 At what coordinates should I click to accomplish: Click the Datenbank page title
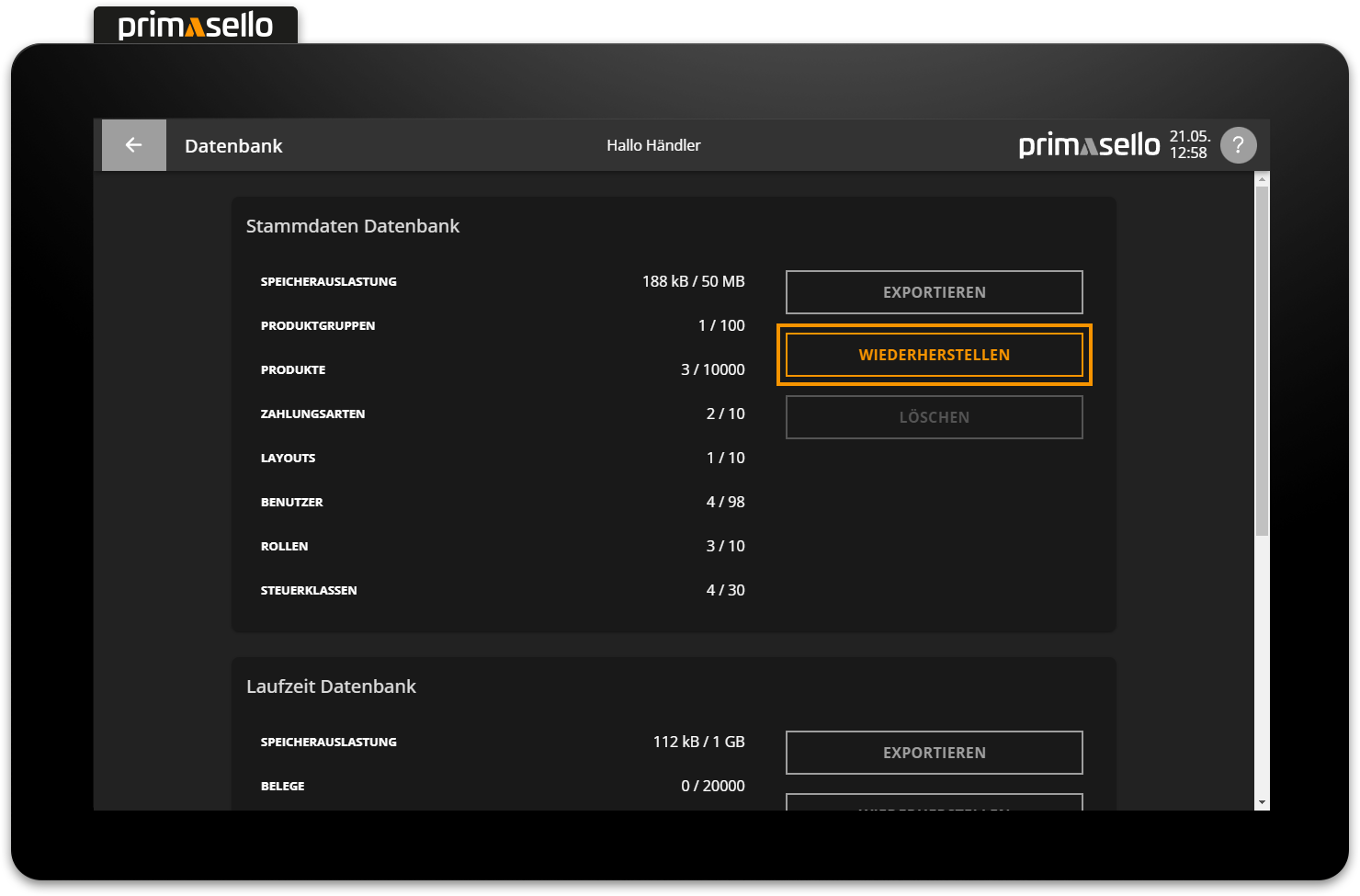233,146
